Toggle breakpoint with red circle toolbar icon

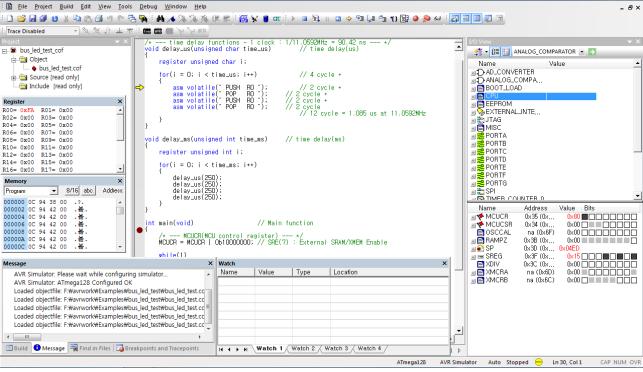[415, 18]
